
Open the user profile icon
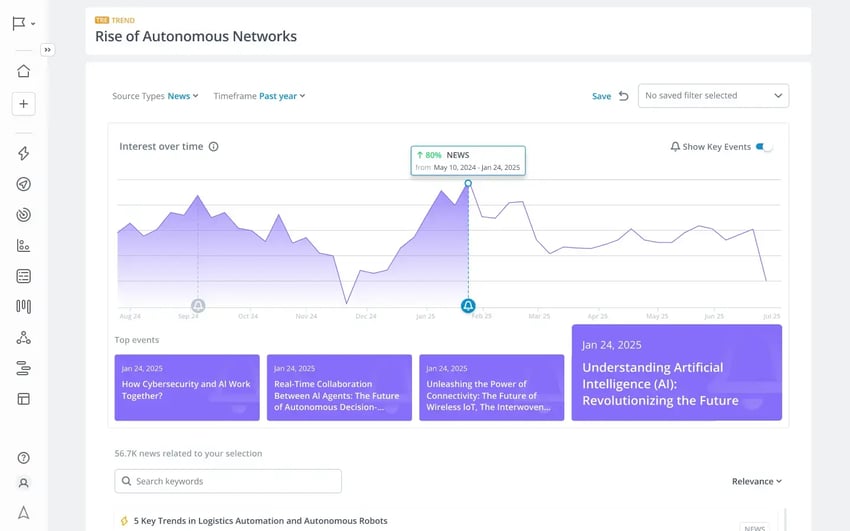coord(23,483)
